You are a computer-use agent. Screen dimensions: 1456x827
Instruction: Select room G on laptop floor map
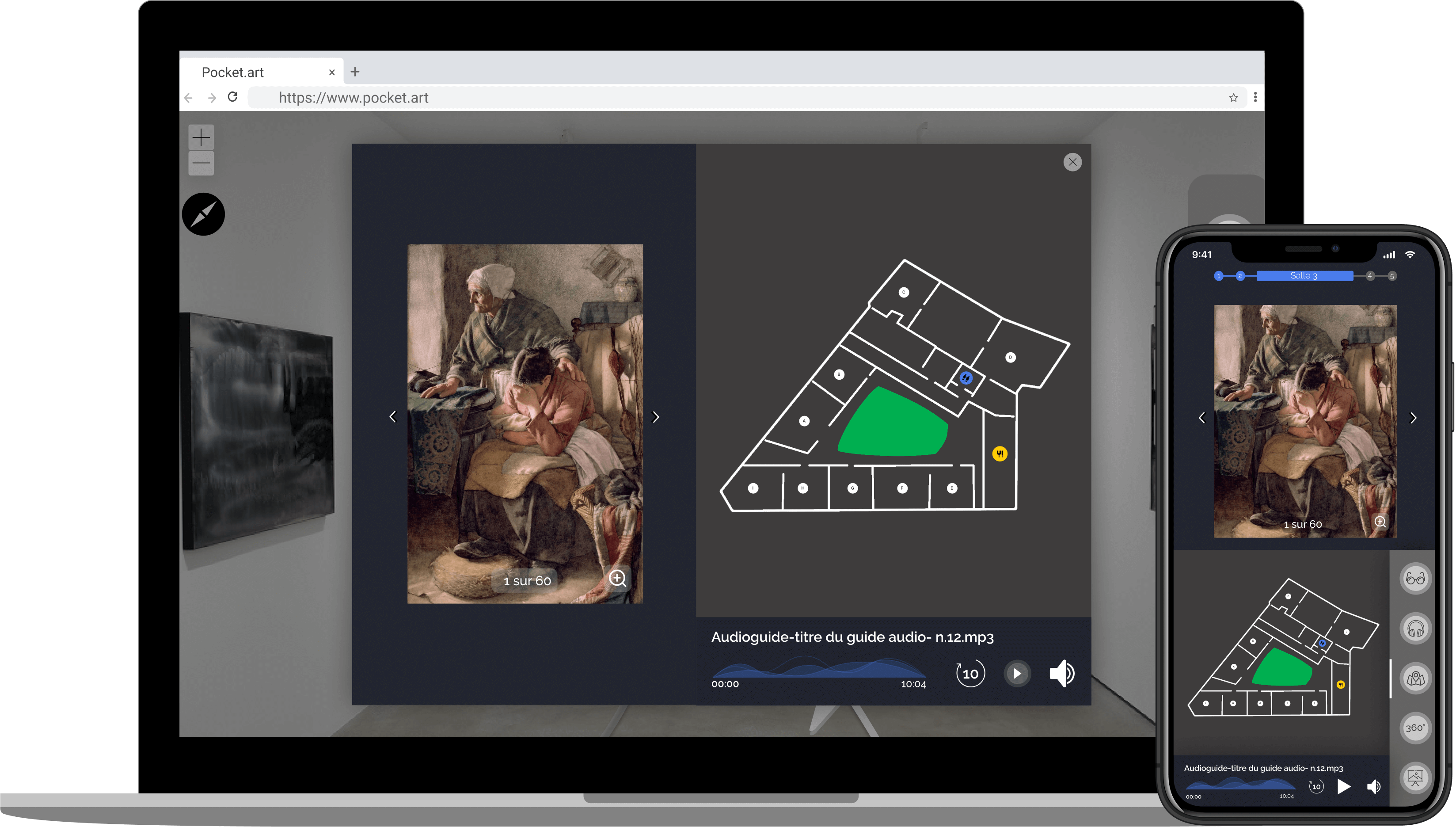point(852,488)
